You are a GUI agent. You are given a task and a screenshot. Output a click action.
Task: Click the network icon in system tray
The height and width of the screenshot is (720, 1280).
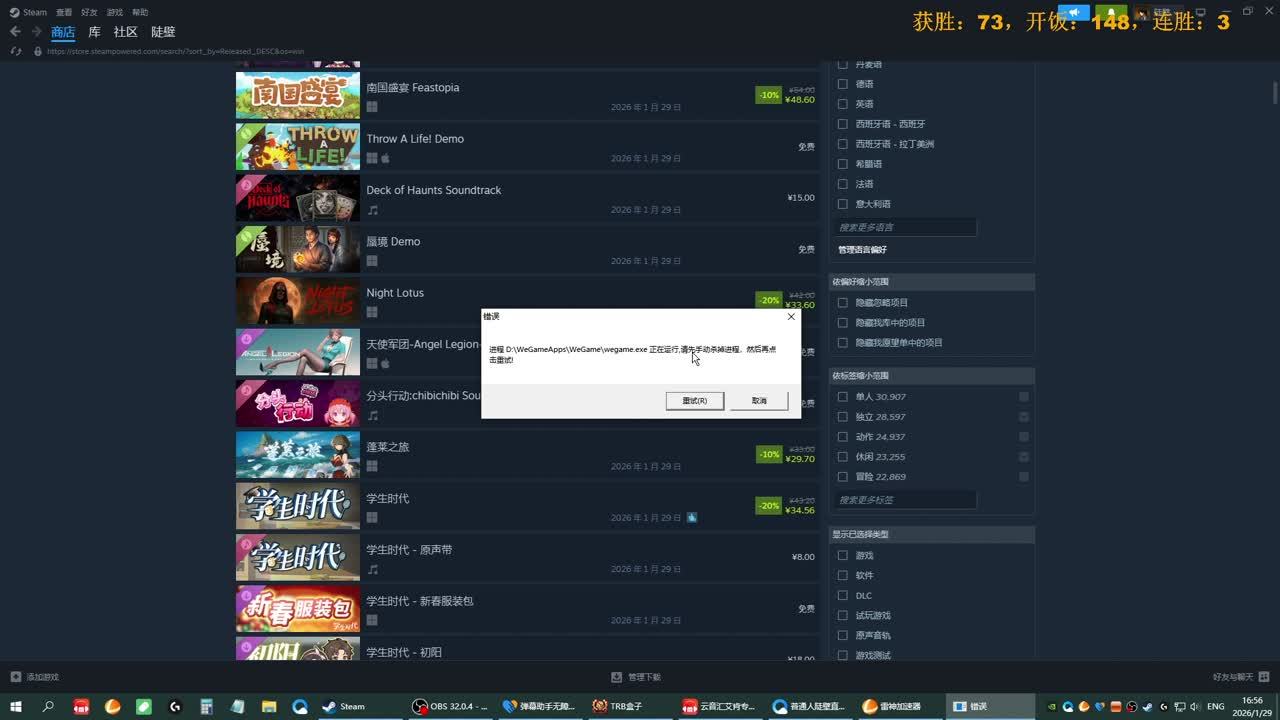click(x=1178, y=707)
